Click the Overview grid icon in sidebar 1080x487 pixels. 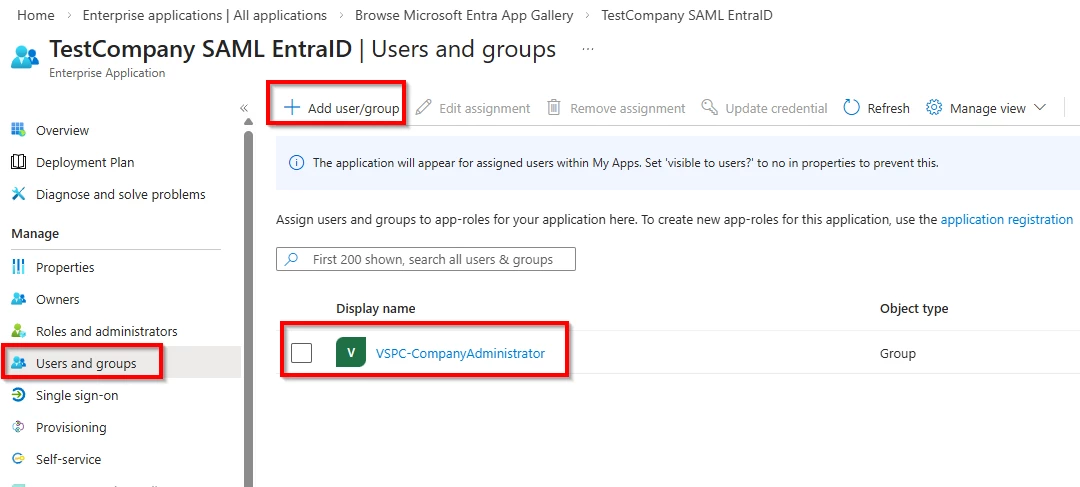[18, 129]
